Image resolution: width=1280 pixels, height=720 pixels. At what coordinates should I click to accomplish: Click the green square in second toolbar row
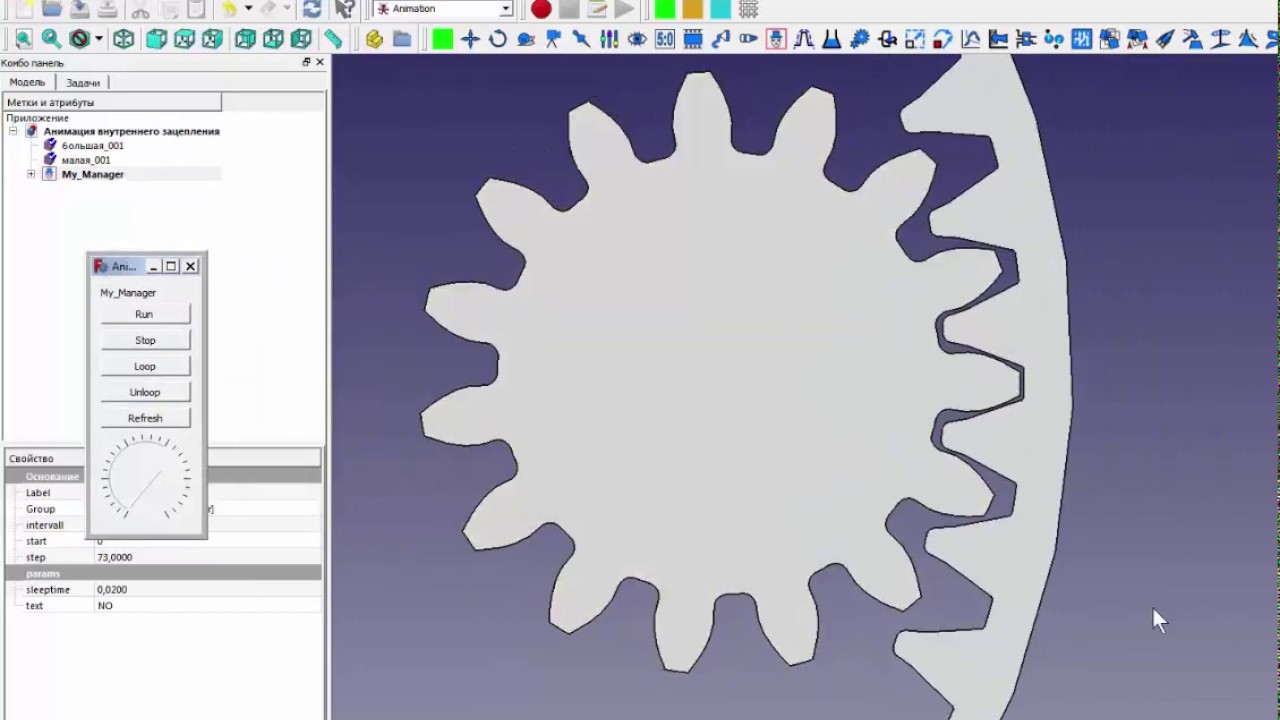click(x=442, y=39)
